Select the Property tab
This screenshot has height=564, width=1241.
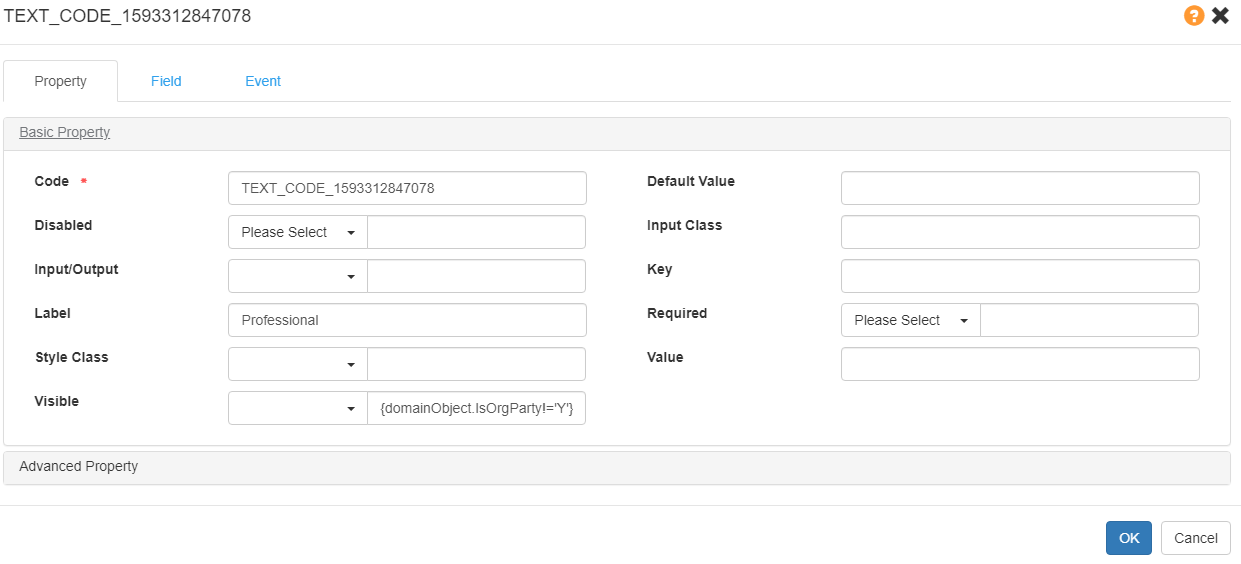coord(61,81)
